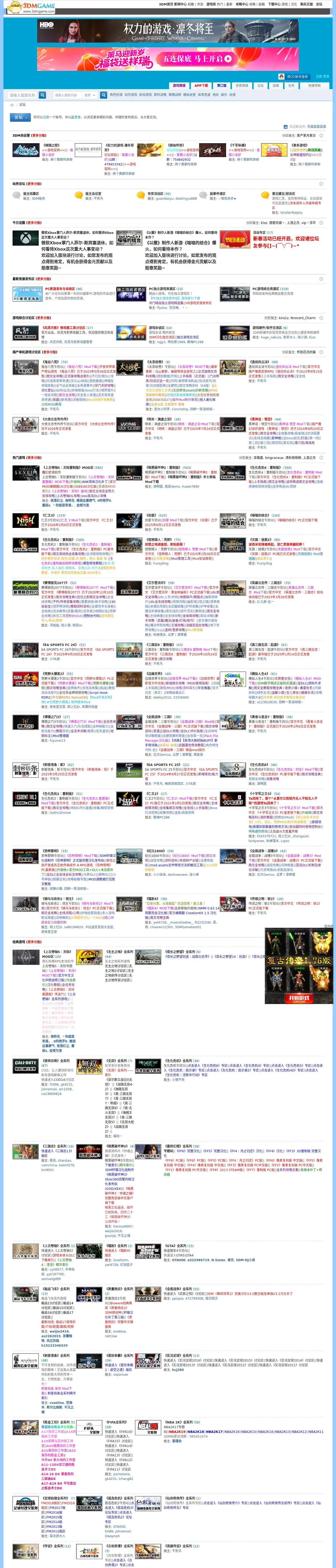Open the 赛博朋克2077 Cyberpunk icon
This screenshot has height=1568, width=336.
(x=26, y=588)
